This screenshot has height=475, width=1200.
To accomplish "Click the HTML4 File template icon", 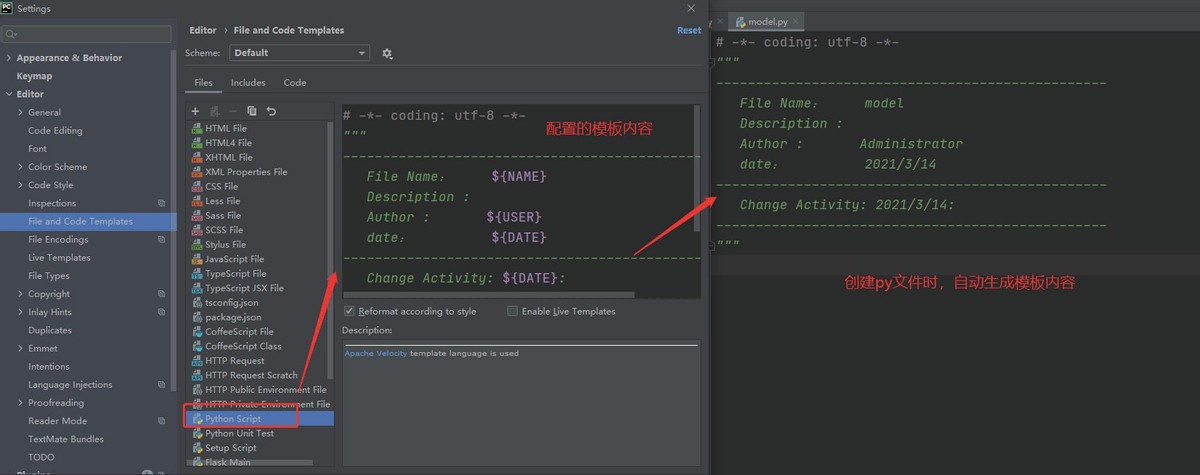I will [x=197, y=143].
